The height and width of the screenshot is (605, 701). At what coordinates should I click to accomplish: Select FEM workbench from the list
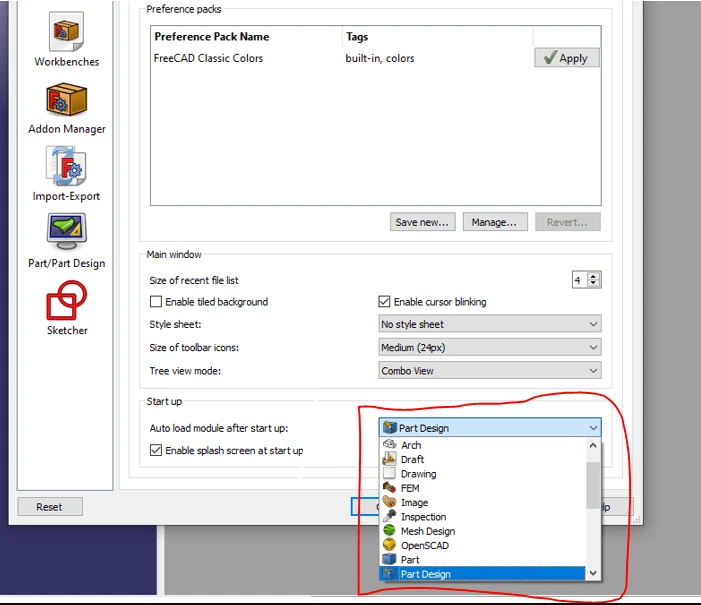click(483, 488)
